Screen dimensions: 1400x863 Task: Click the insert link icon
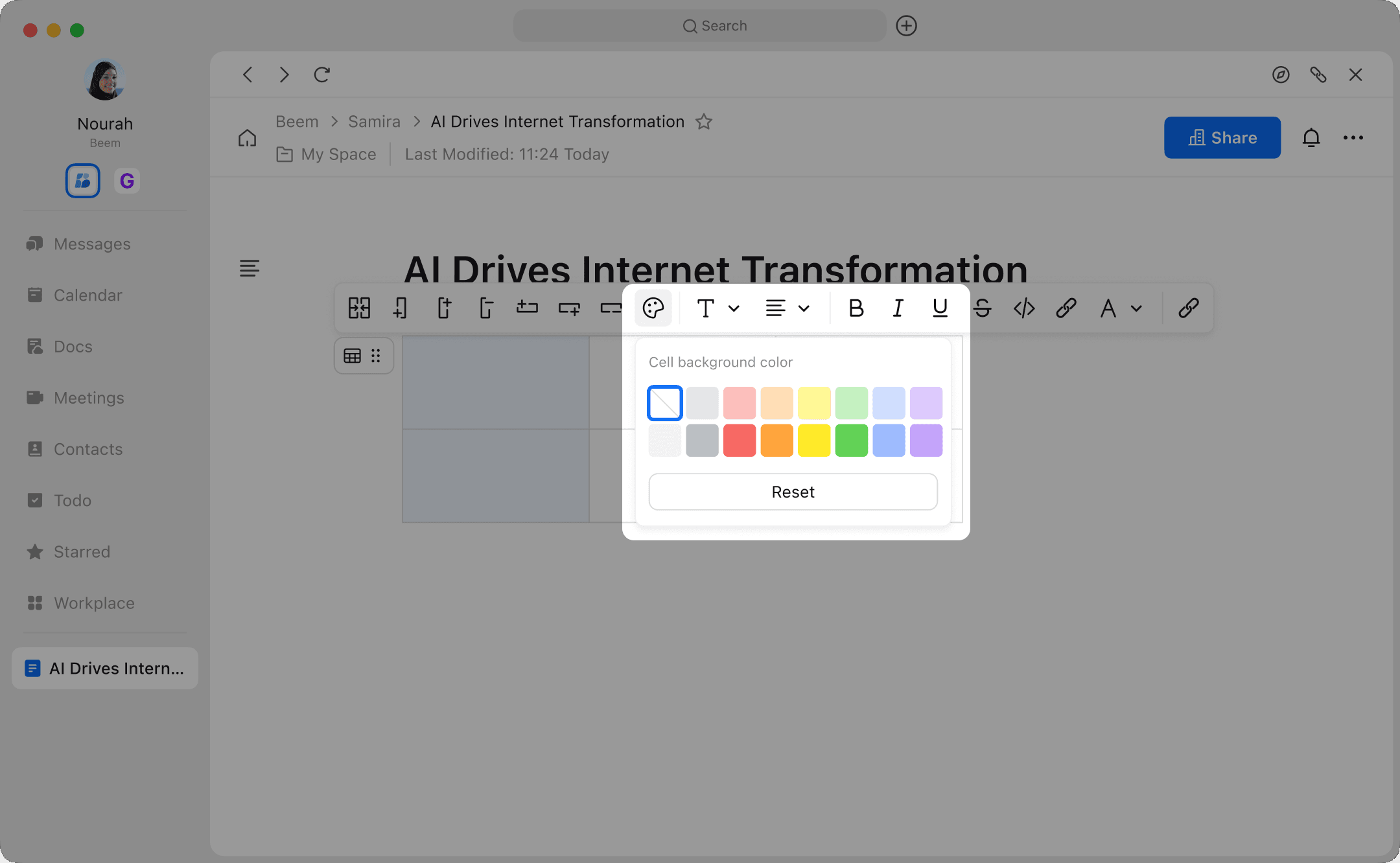[1066, 308]
